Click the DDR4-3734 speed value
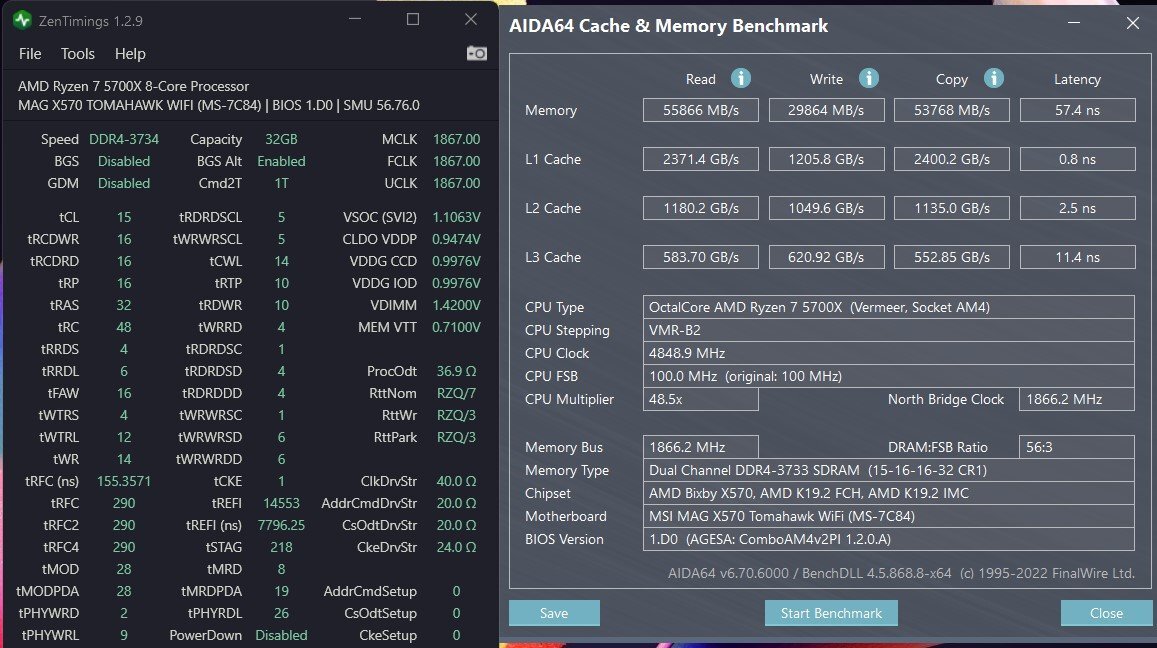The height and width of the screenshot is (648, 1157). (124, 139)
